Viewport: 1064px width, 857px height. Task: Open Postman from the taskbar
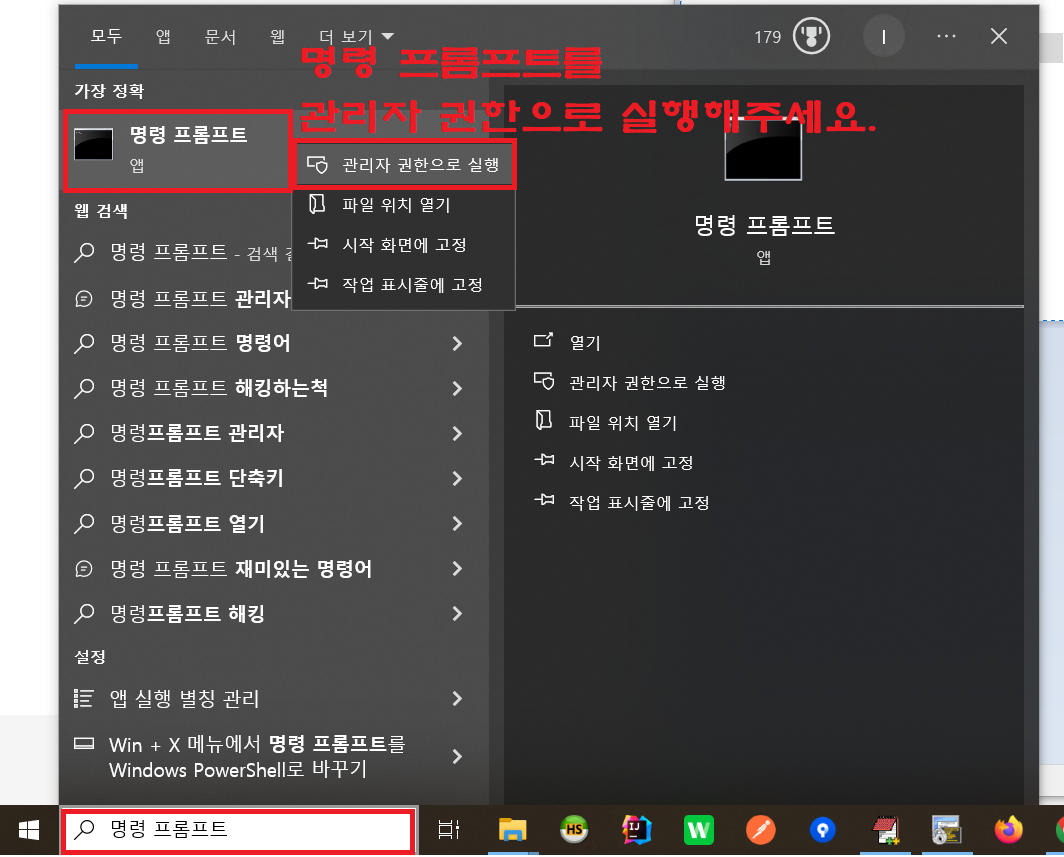[761, 830]
